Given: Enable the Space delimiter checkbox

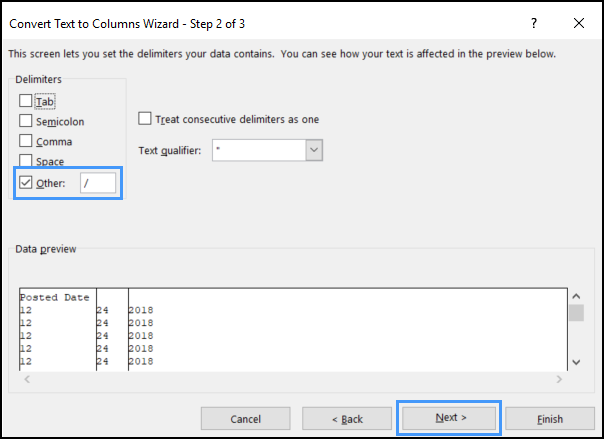Looking at the screenshot, I should [x=25, y=160].
